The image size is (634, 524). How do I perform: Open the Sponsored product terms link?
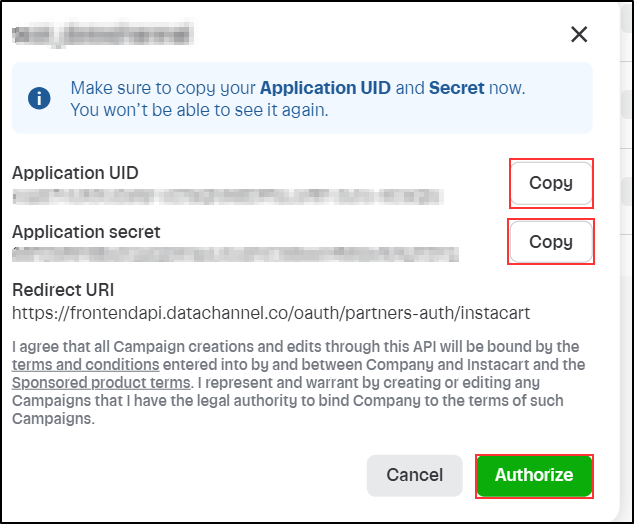pyautogui.click(x=101, y=382)
